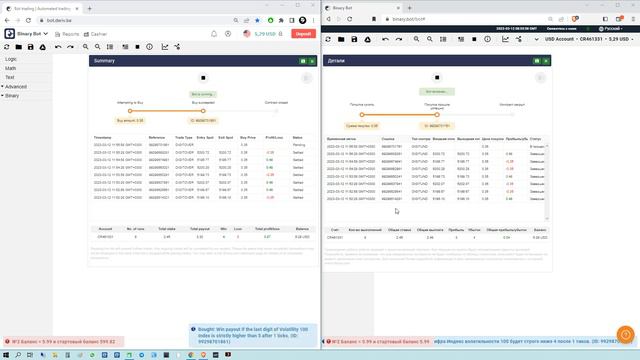Minimize the Детали panel with the green button
Screen dimensions: 640x360
[537, 61]
